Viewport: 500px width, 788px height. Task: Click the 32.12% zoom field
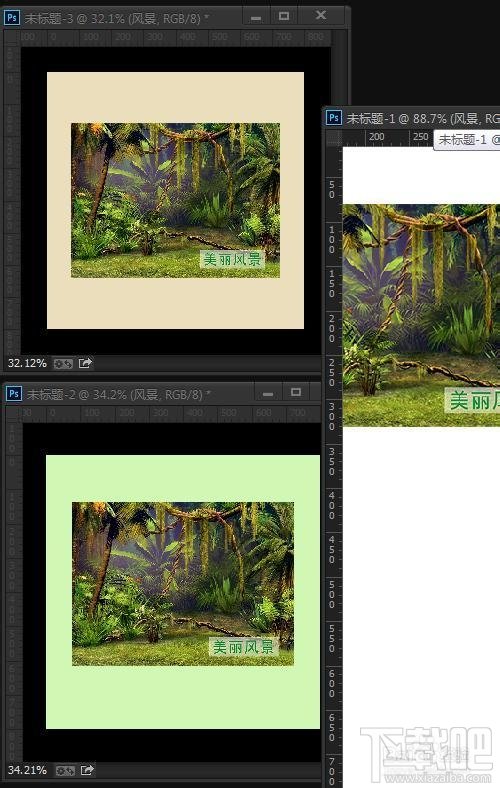point(27,363)
